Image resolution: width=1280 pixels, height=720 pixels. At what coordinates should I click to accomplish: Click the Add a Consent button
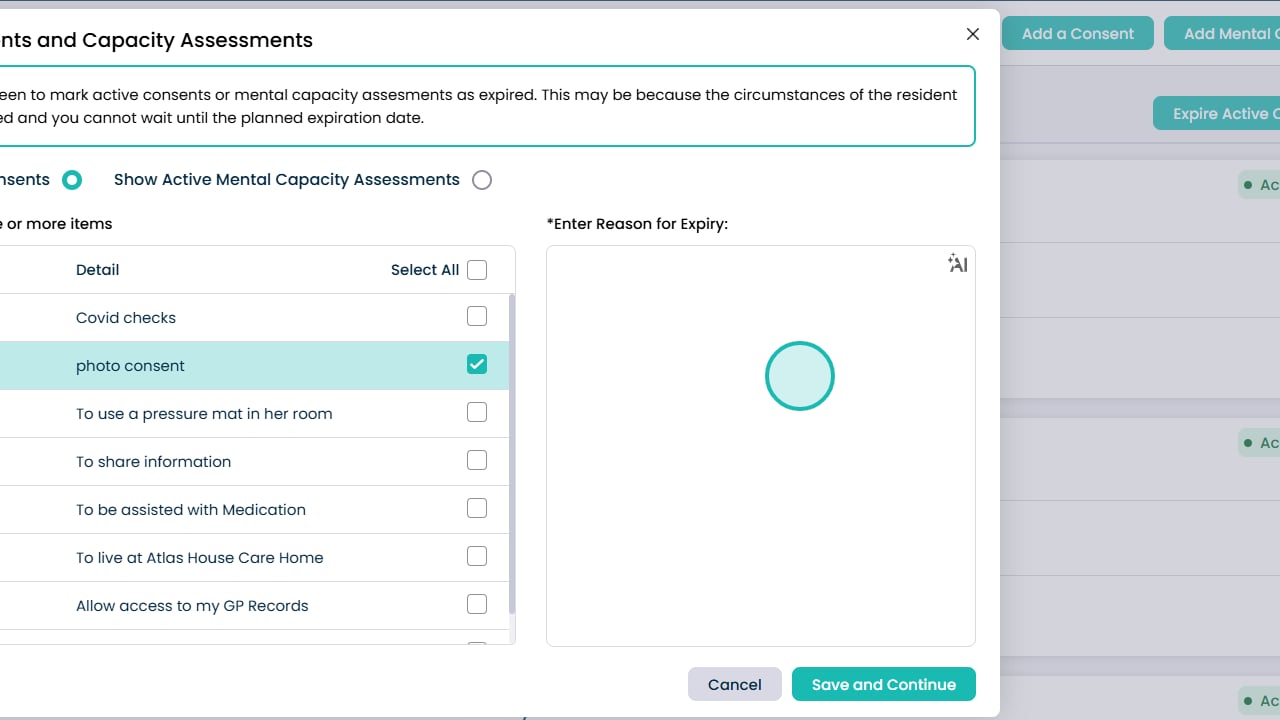click(1077, 34)
